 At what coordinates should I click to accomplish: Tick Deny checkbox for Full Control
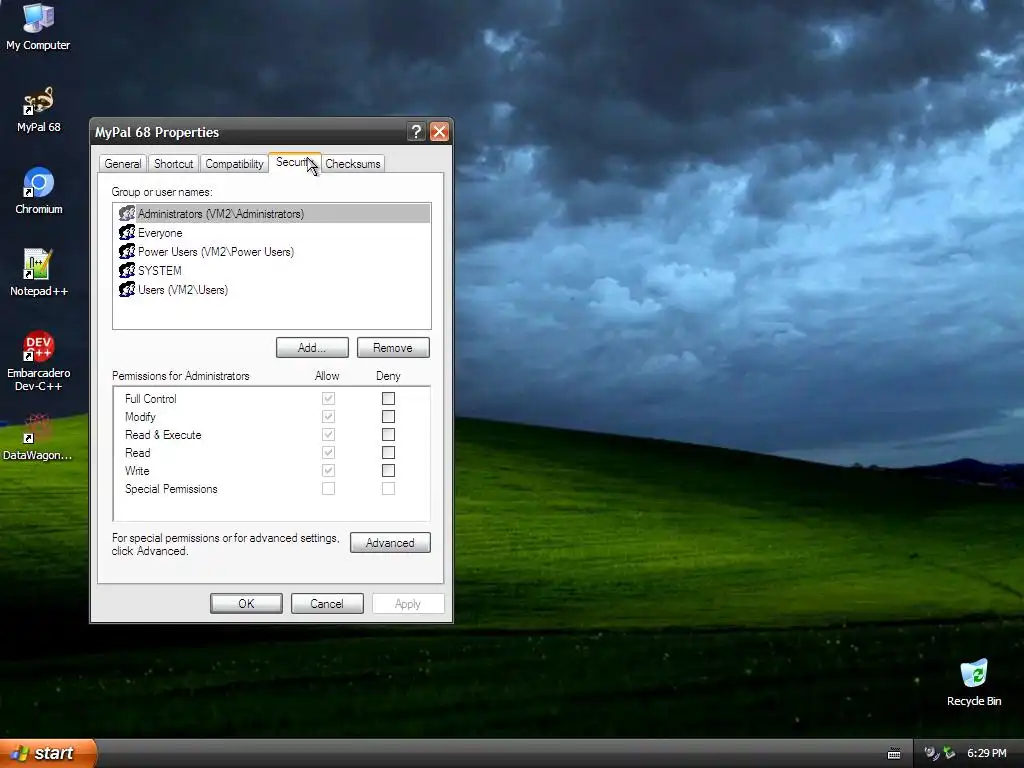tap(388, 398)
